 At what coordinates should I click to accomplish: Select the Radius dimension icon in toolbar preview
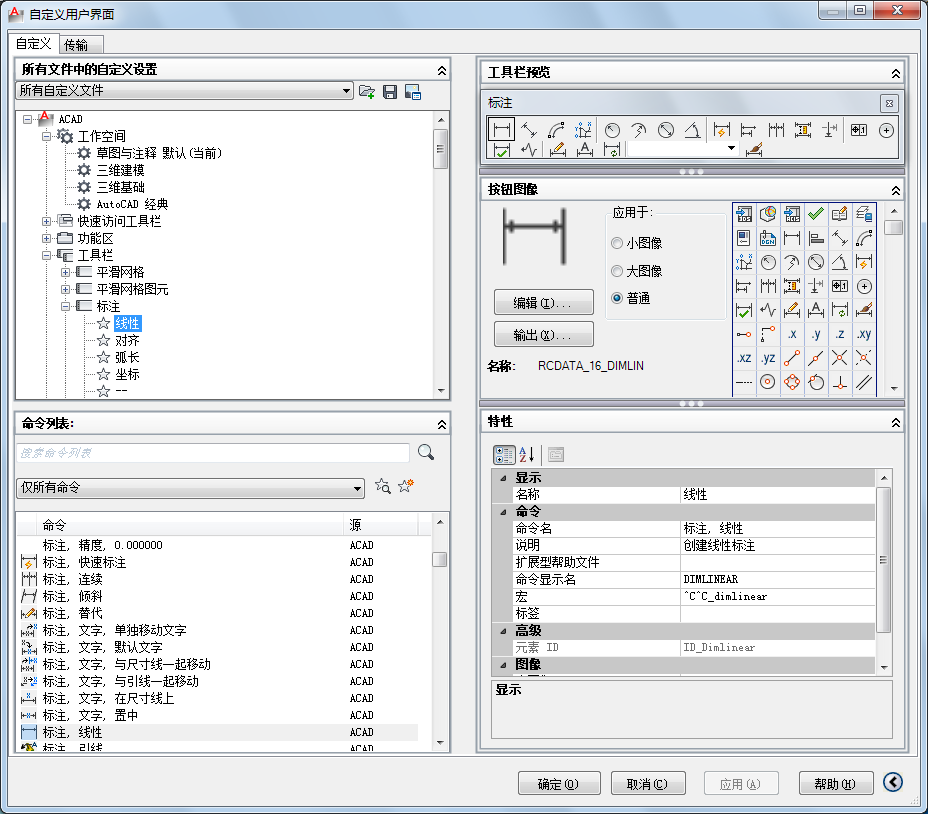tap(612, 130)
